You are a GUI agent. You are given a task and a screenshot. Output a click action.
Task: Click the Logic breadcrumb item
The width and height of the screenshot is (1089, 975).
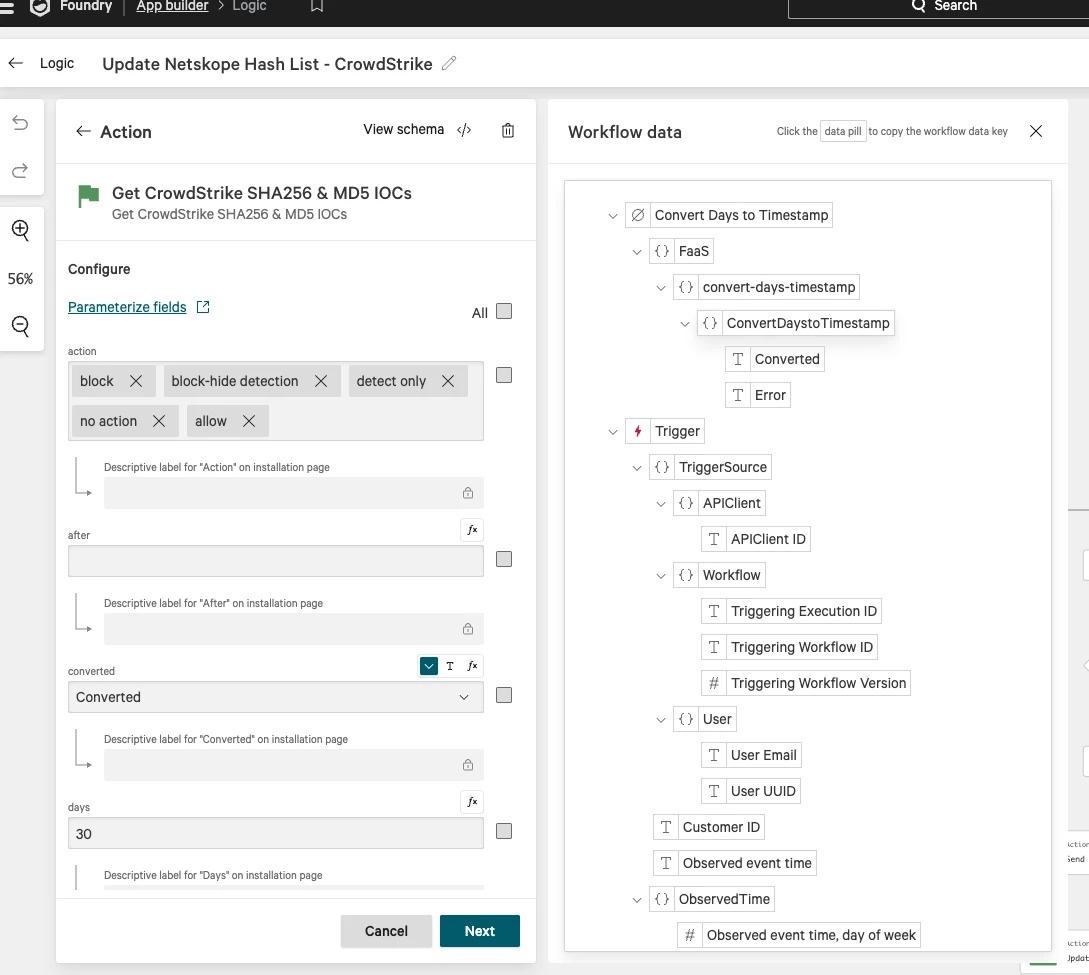point(249,6)
